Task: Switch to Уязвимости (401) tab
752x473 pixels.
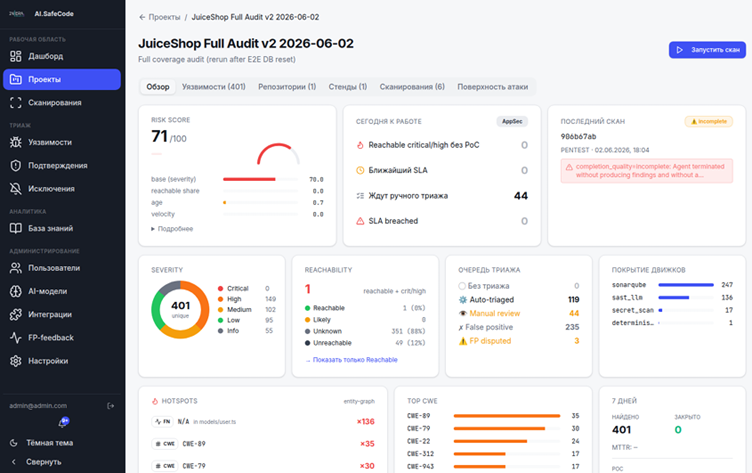Action: pos(213,87)
